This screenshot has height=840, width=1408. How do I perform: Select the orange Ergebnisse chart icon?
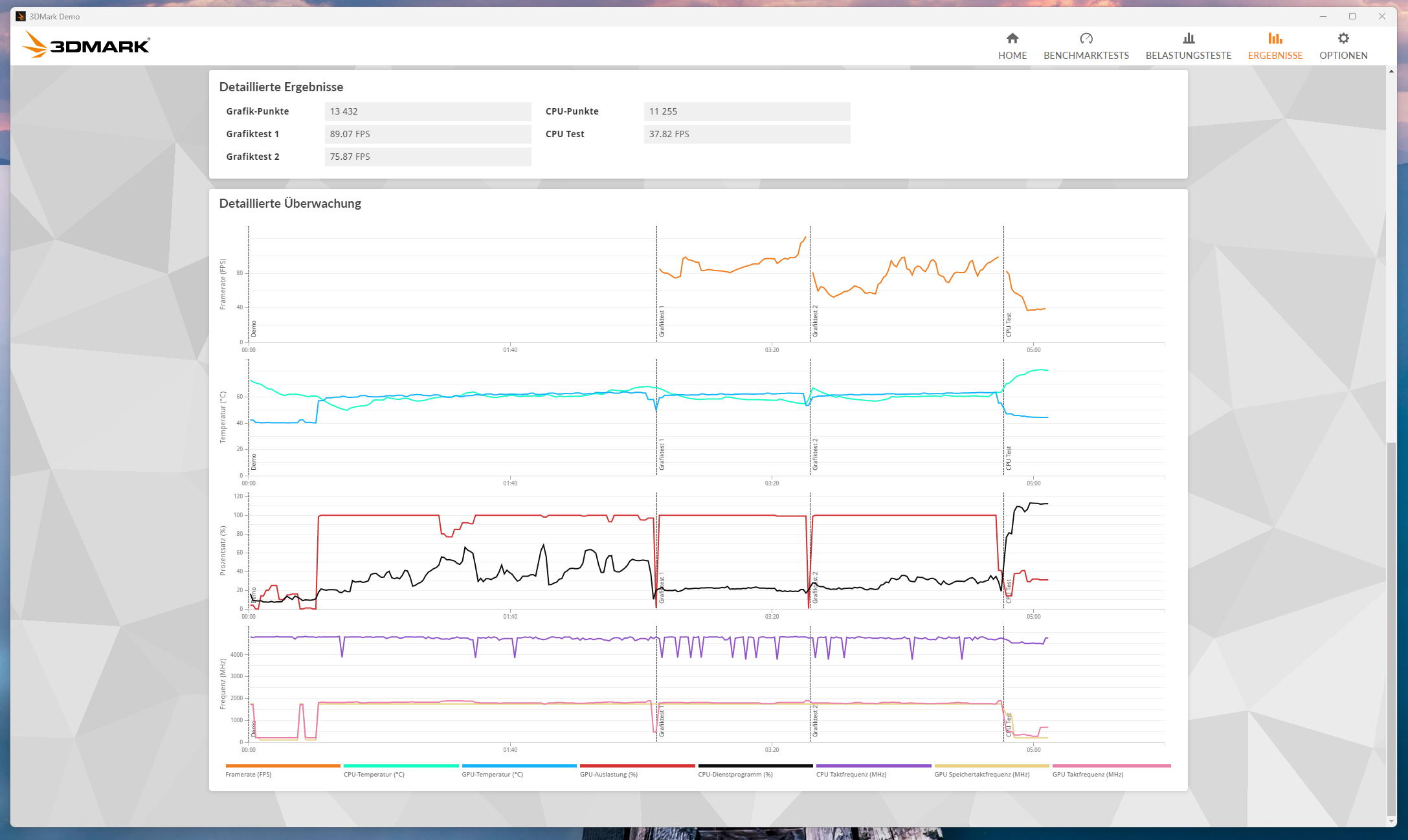(1275, 38)
